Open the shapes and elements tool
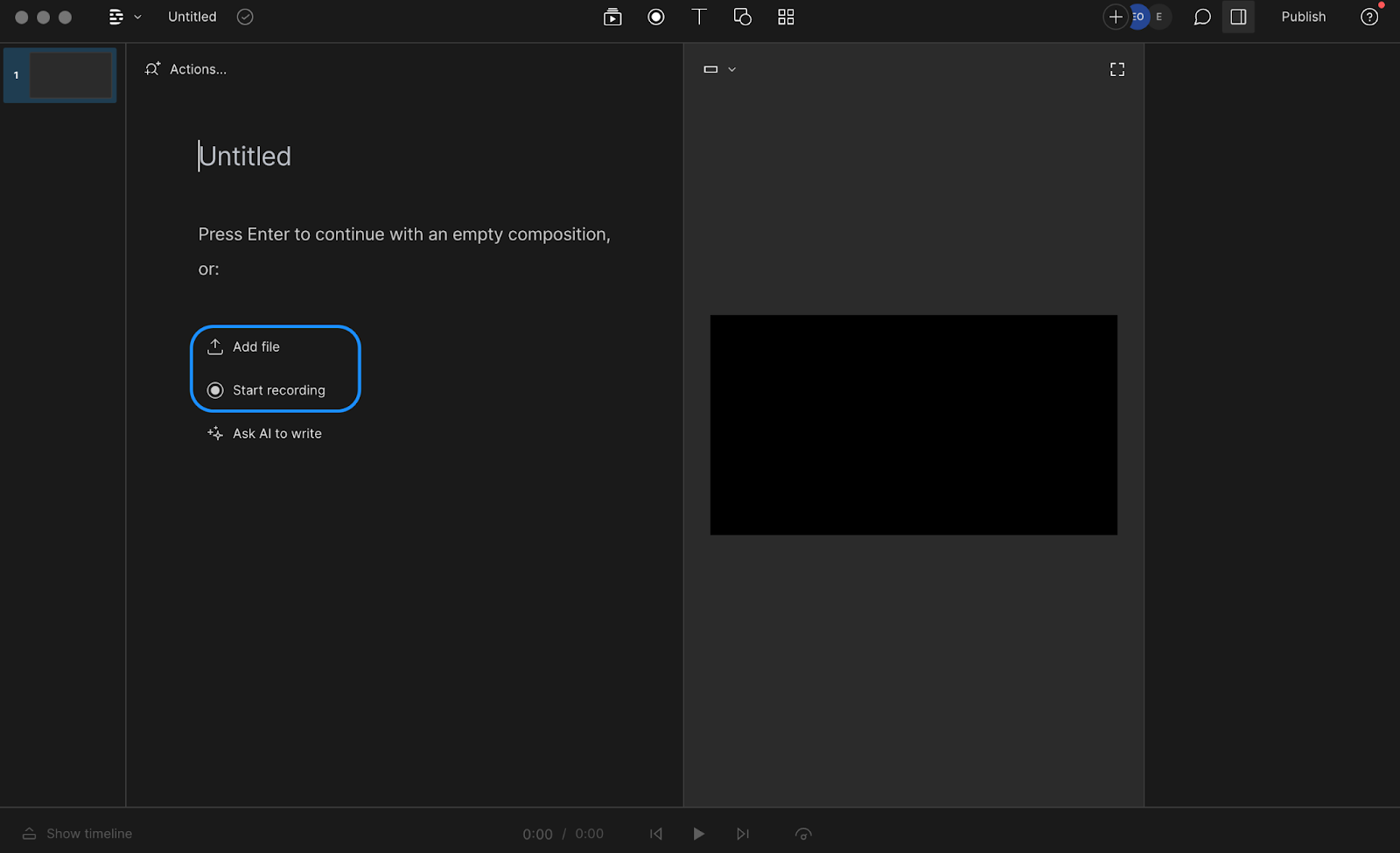 click(x=742, y=17)
